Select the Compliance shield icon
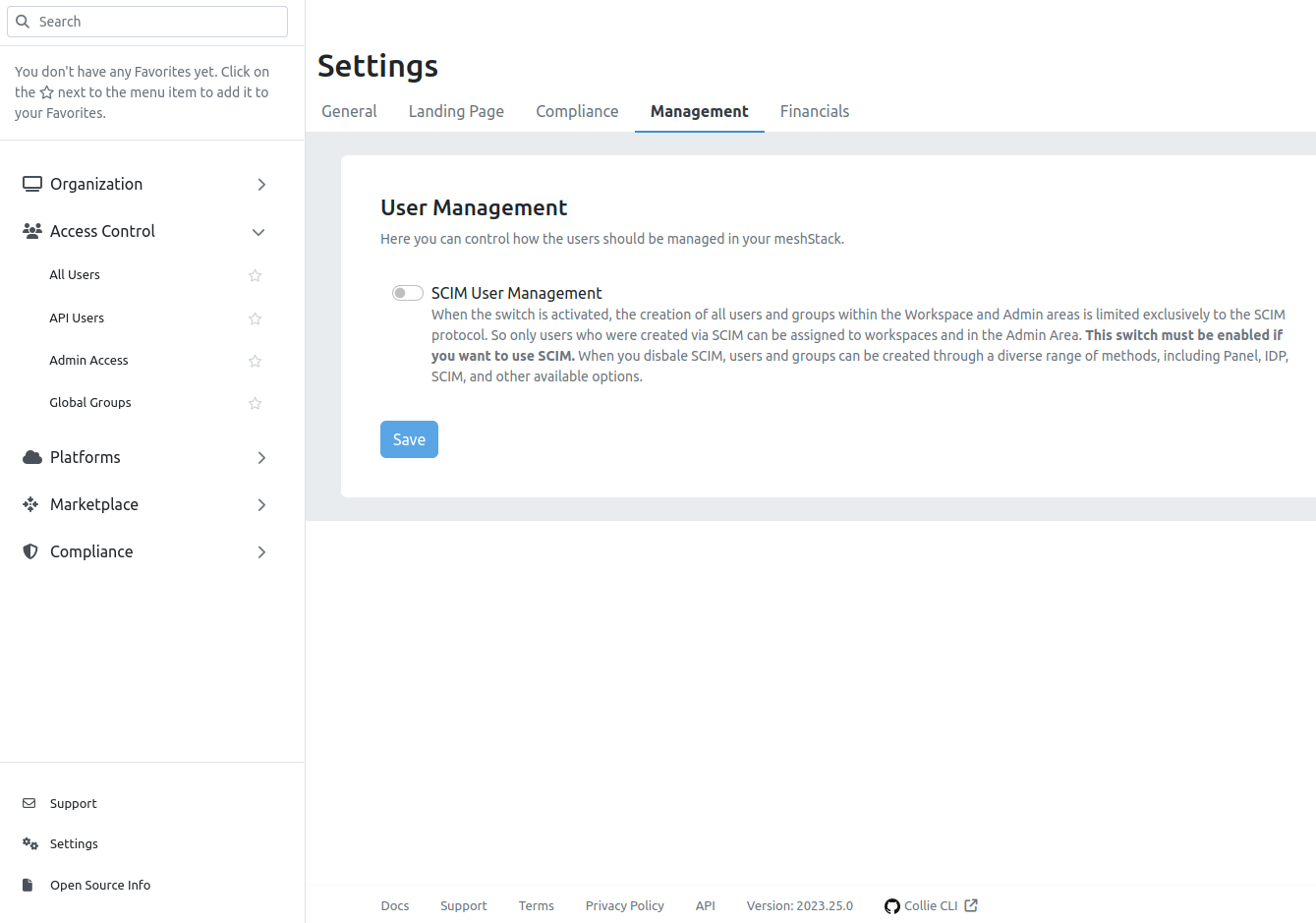This screenshot has width=1316, height=923. click(30, 551)
